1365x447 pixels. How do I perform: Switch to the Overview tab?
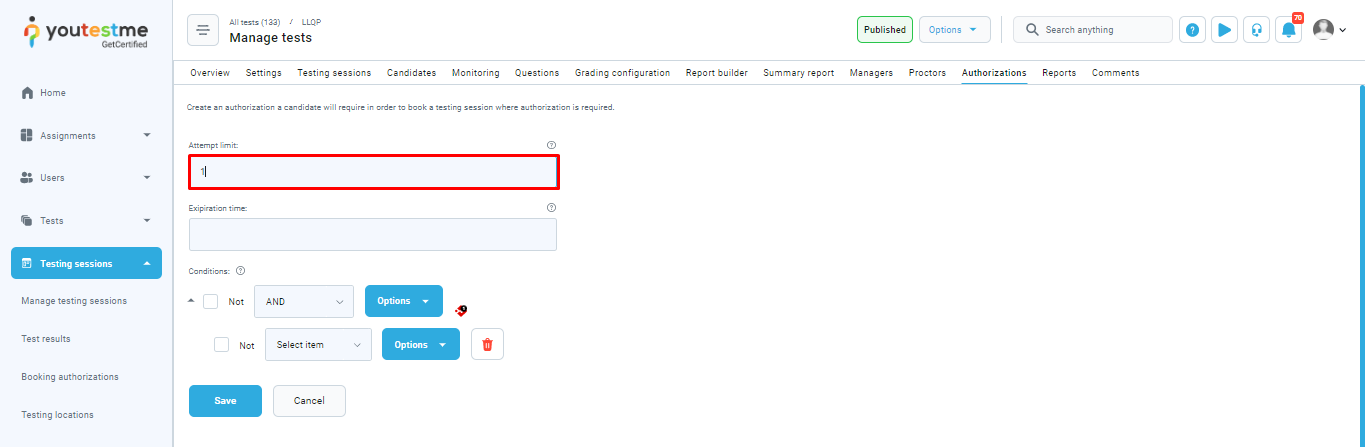(x=210, y=73)
